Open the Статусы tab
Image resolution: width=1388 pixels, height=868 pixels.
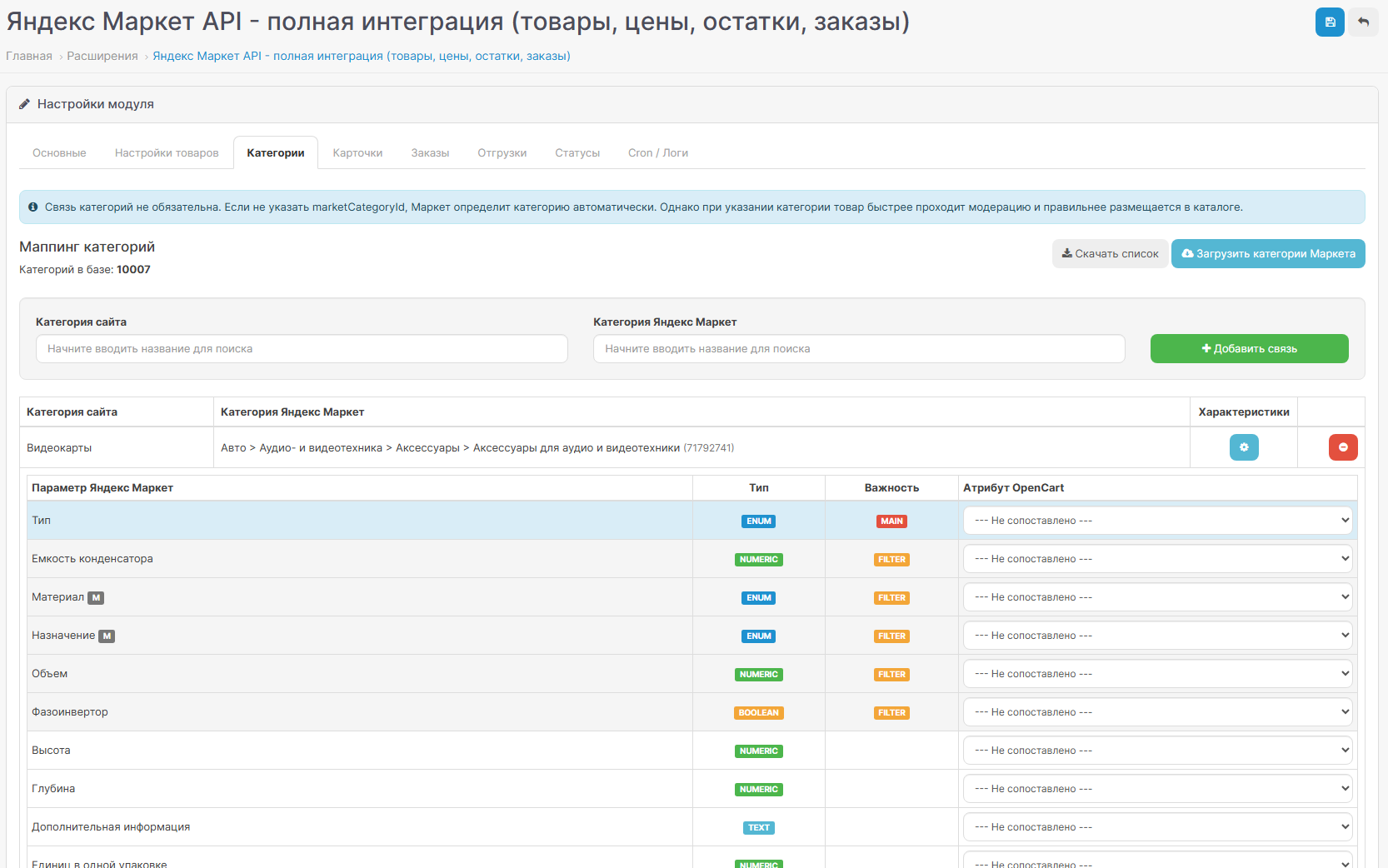pos(577,153)
